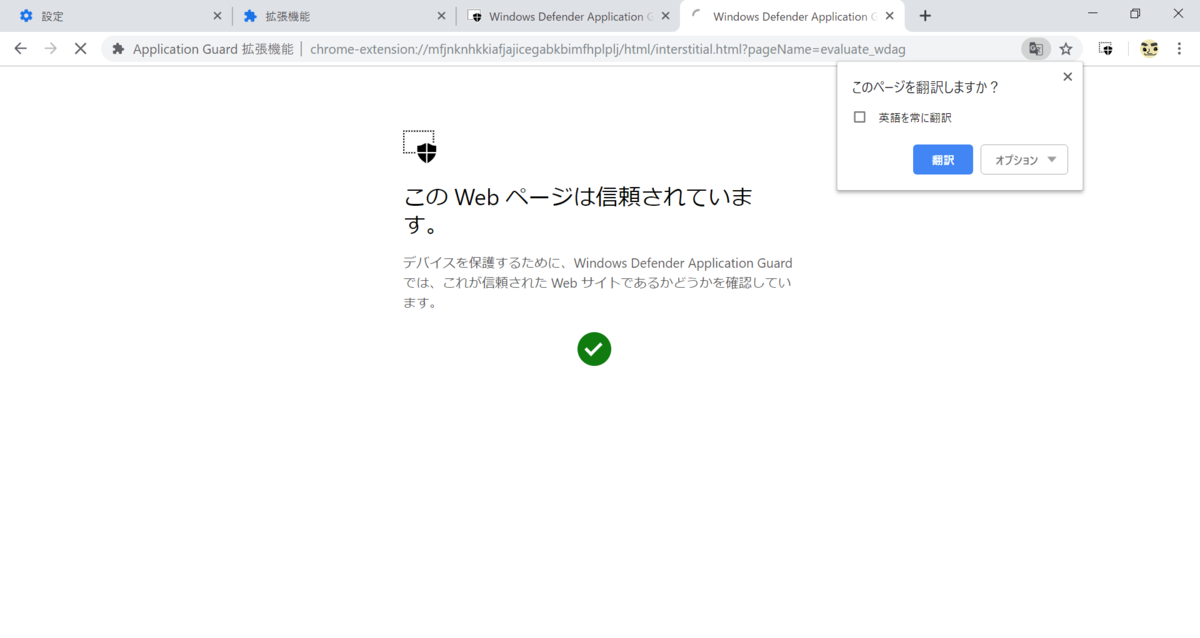The image size is (1200, 638).
Task: Minimize the browser window
Action: click(x=1092, y=13)
